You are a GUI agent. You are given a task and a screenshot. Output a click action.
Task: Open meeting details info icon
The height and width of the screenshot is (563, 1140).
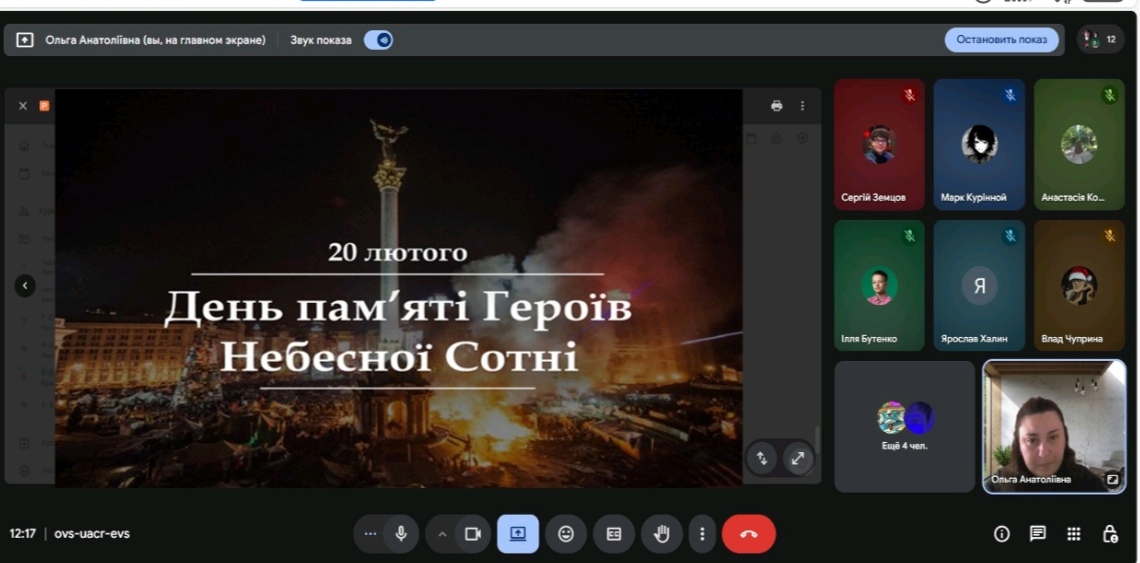(1002, 534)
